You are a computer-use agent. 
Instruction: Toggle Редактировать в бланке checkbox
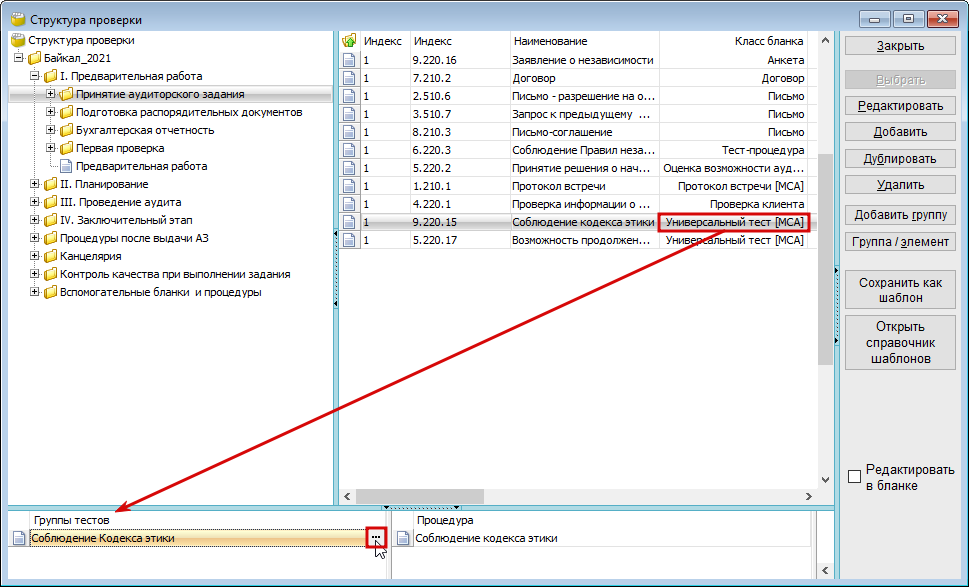[x=855, y=476]
